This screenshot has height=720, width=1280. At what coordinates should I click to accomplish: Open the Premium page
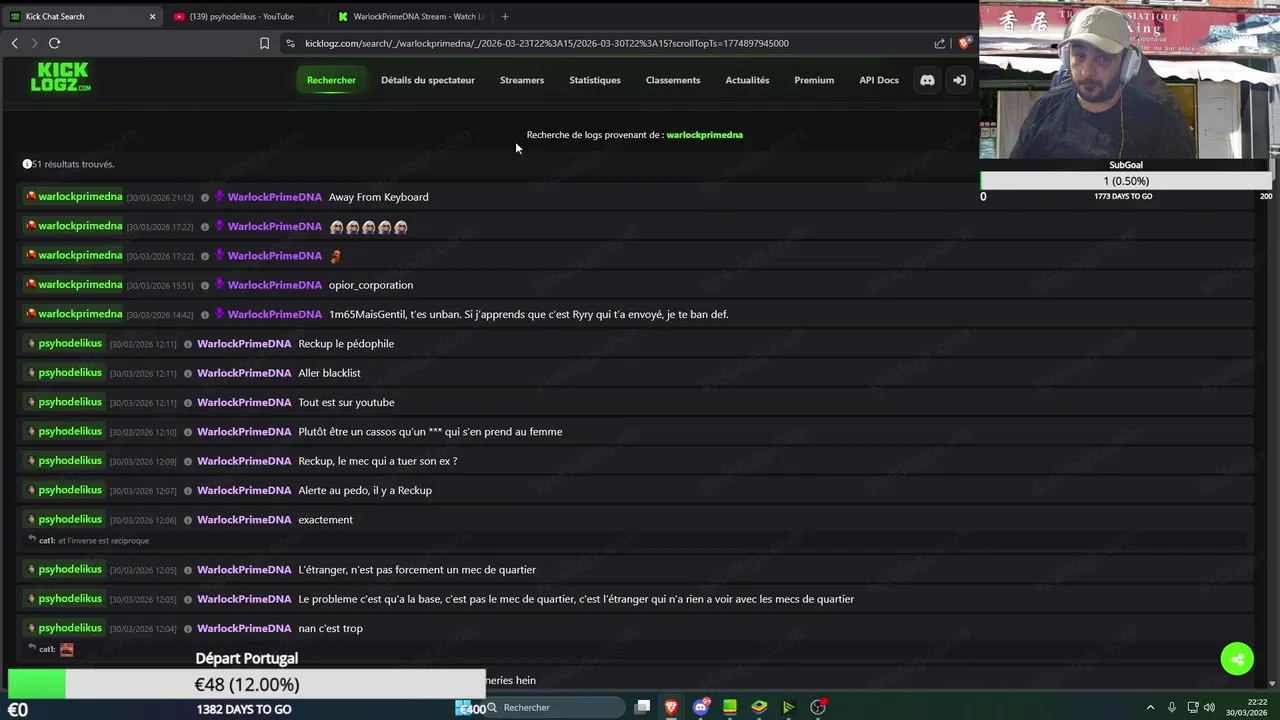pos(814,80)
